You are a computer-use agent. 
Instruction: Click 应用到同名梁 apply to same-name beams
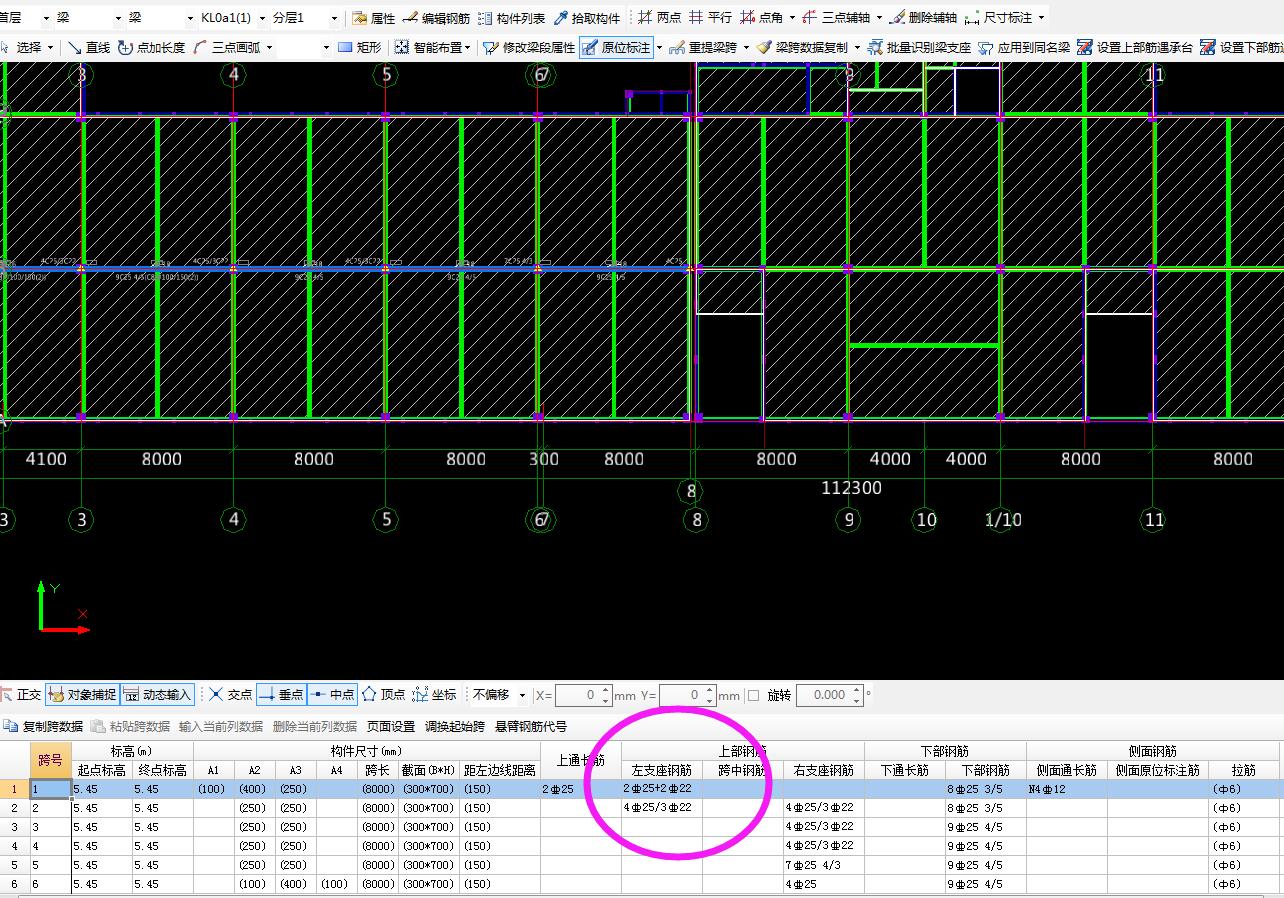[x=1023, y=47]
